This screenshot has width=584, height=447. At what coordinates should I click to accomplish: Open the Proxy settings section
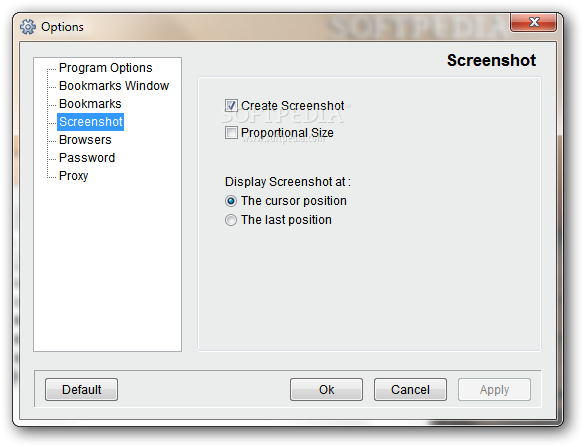pyautogui.click(x=73, y=175)
